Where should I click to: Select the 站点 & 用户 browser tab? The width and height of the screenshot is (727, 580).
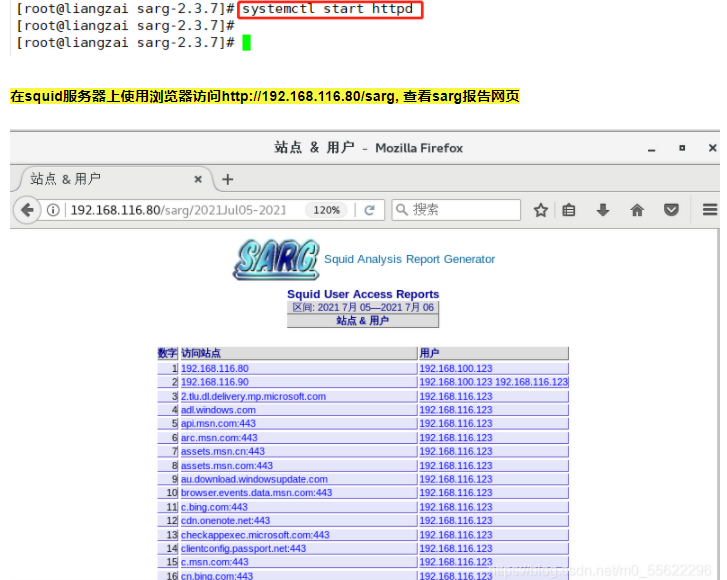[x=114, y=179]
